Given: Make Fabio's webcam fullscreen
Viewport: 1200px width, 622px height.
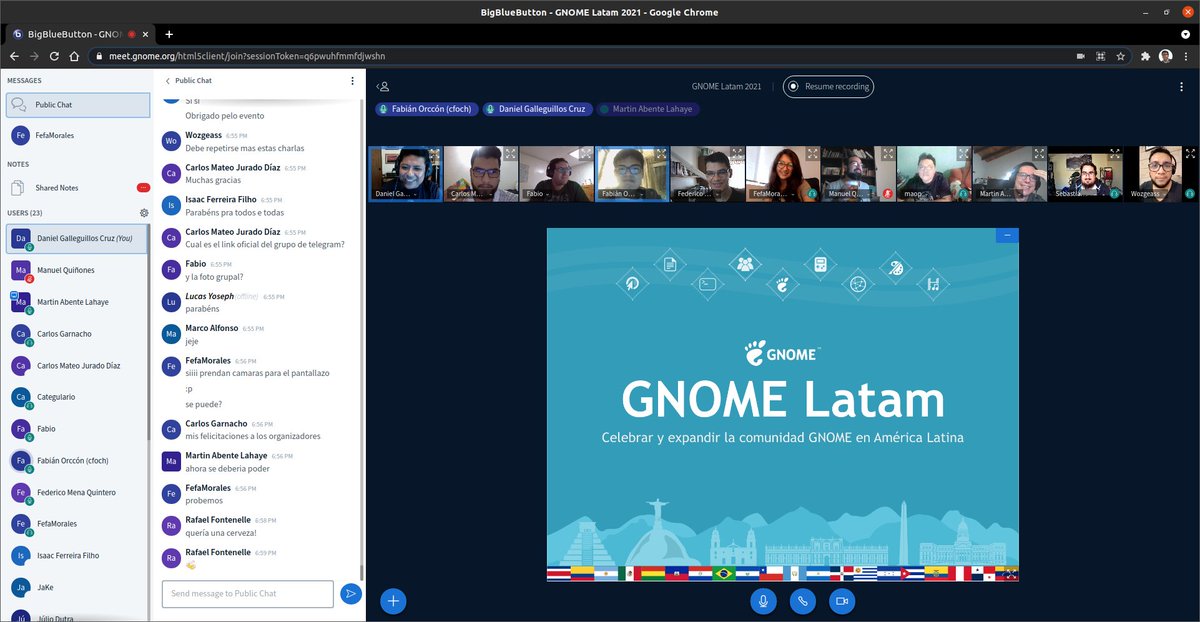Looking at the screenshot, I should click(x=586, y=154).
